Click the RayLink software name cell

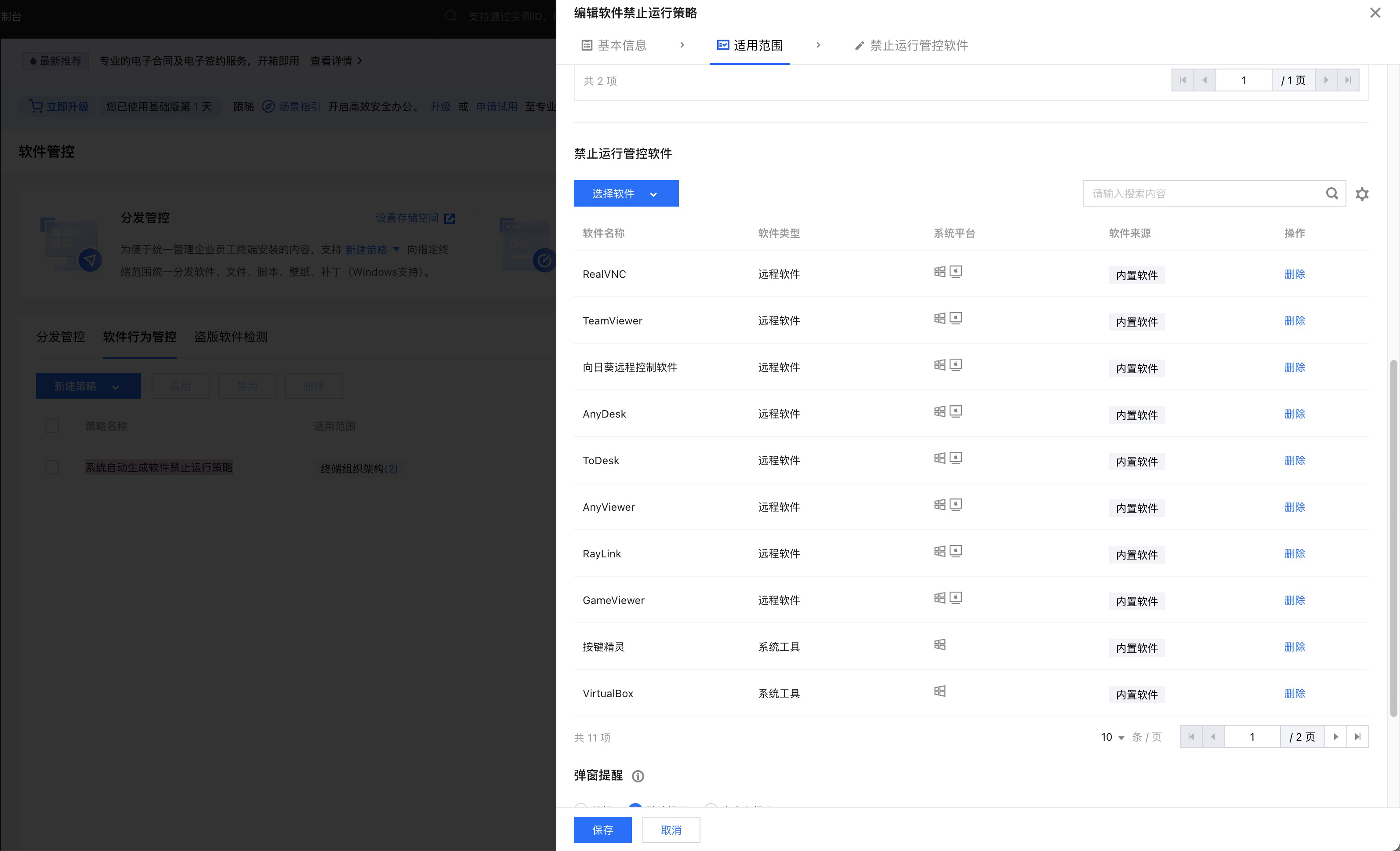point(602,554)
